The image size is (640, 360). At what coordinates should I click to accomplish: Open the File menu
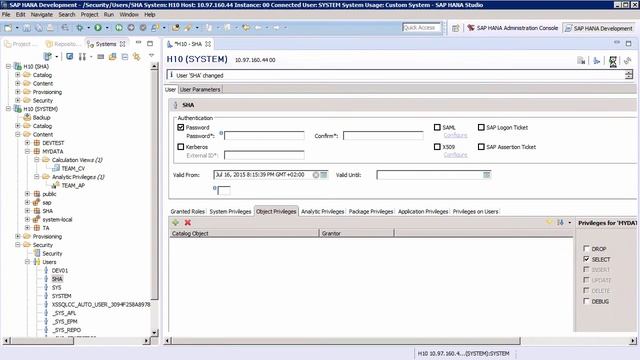(x=6, y=14)
